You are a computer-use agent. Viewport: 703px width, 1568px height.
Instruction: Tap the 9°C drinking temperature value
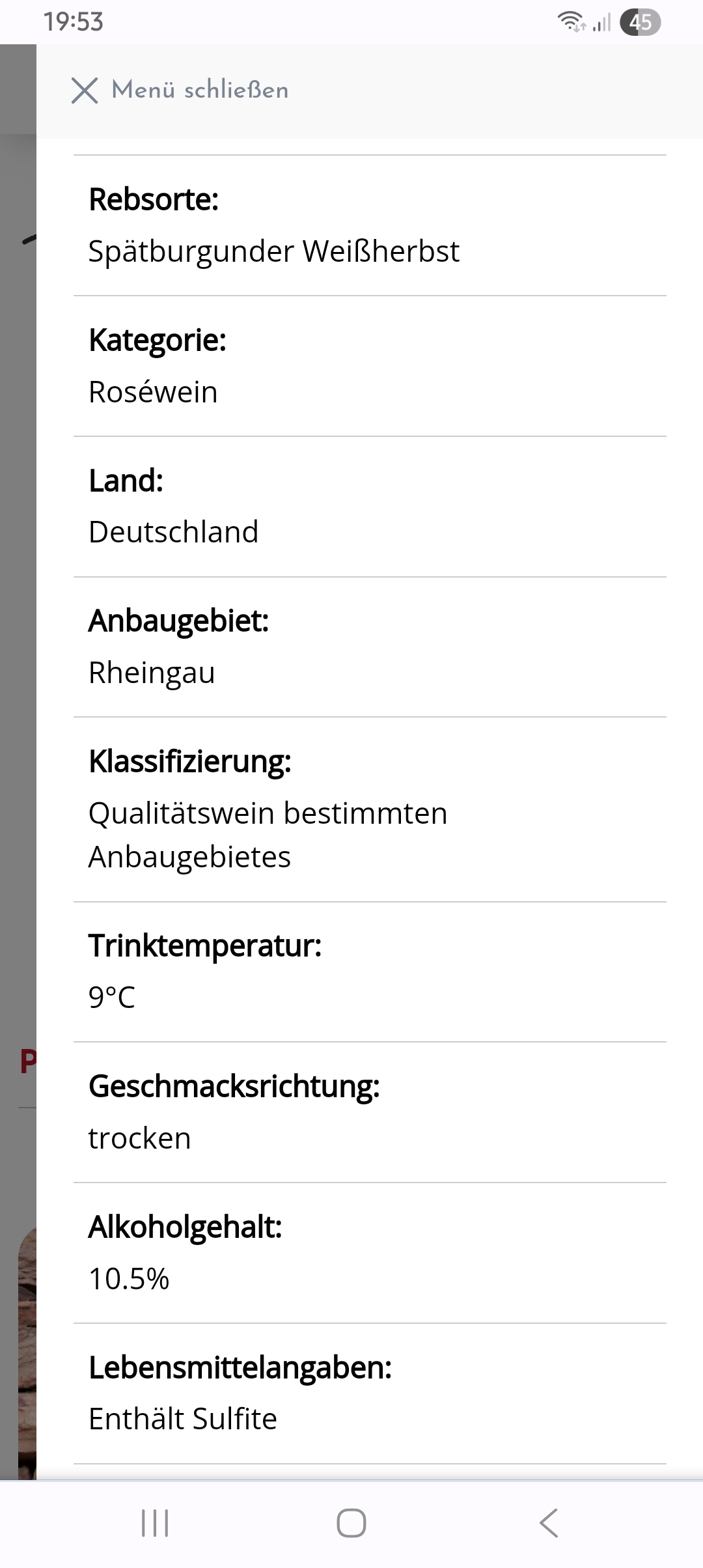tap(112, 997)
